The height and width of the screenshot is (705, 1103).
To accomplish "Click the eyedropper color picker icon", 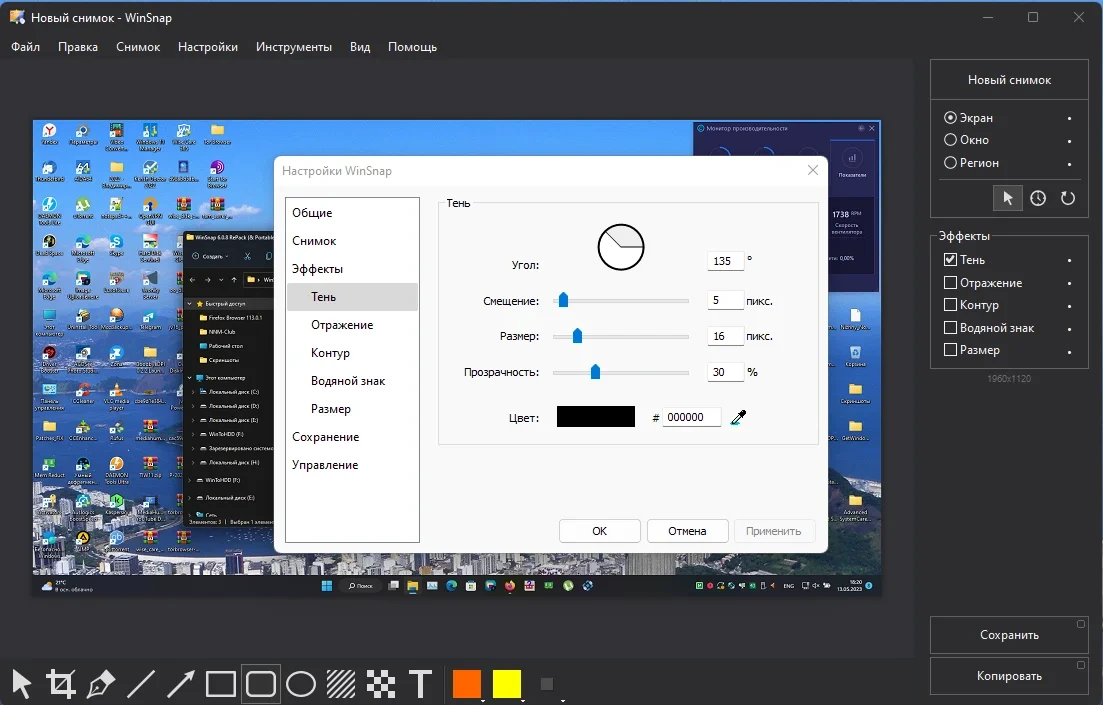I will (738, 417).
